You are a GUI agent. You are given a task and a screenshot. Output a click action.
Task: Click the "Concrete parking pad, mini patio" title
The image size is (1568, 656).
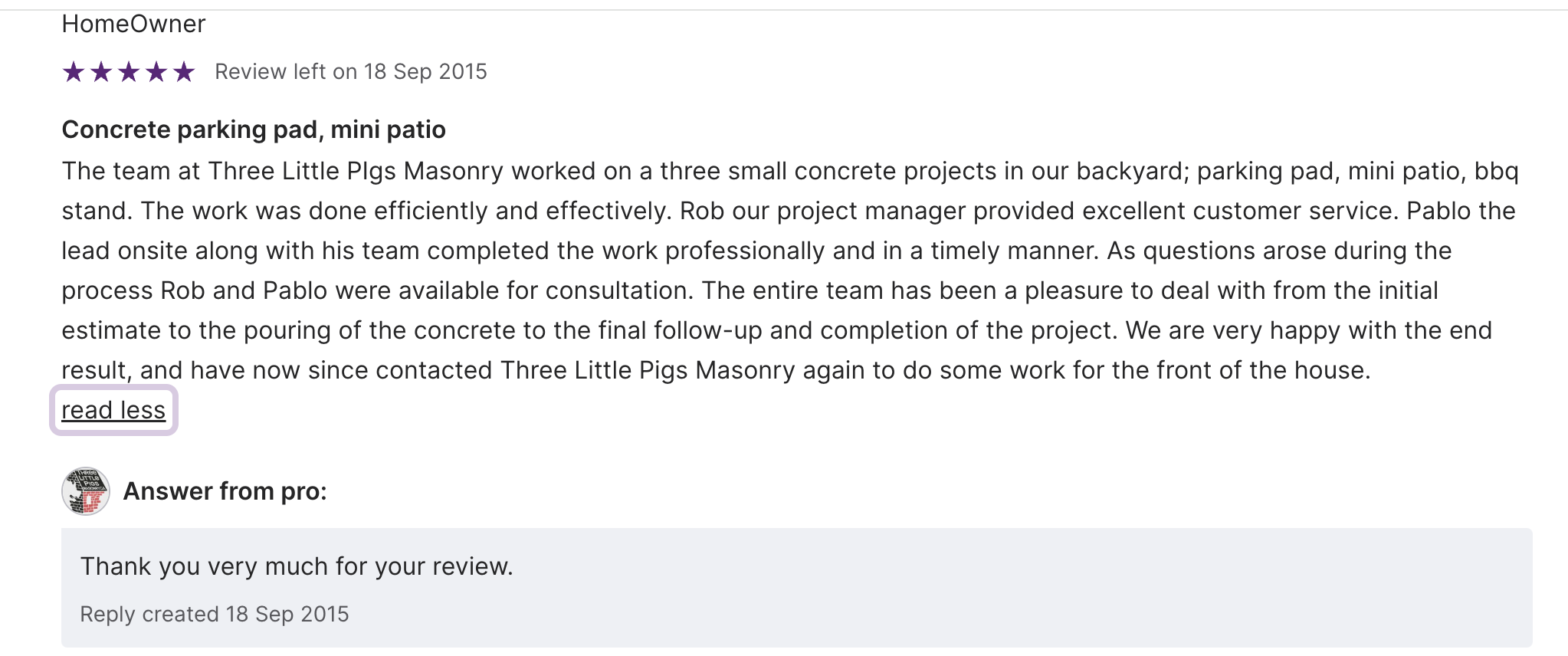pyautogui.click(x=254, y=130)
